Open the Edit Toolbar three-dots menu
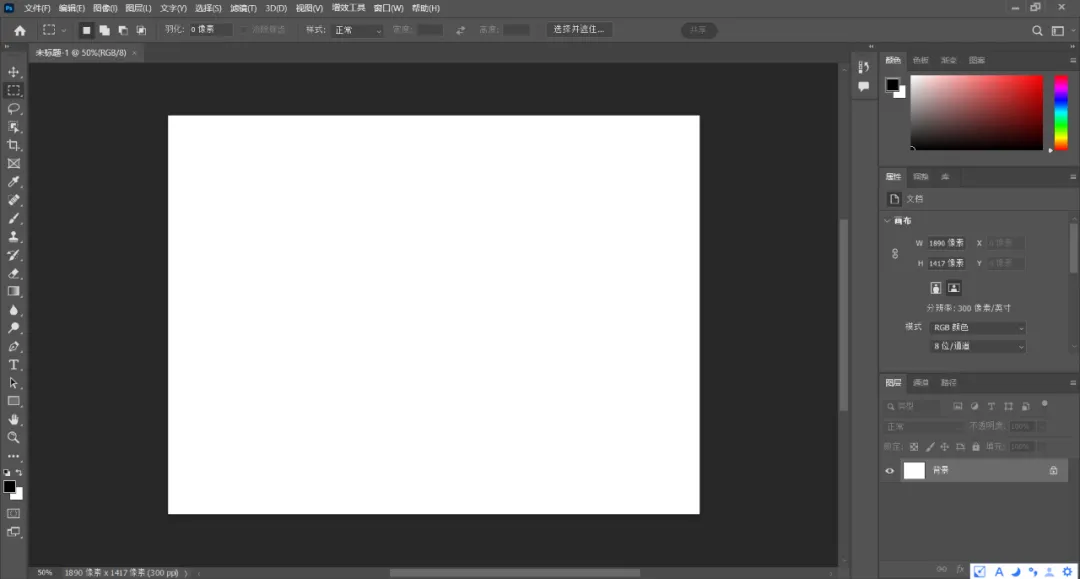 (x=13, y=456)
